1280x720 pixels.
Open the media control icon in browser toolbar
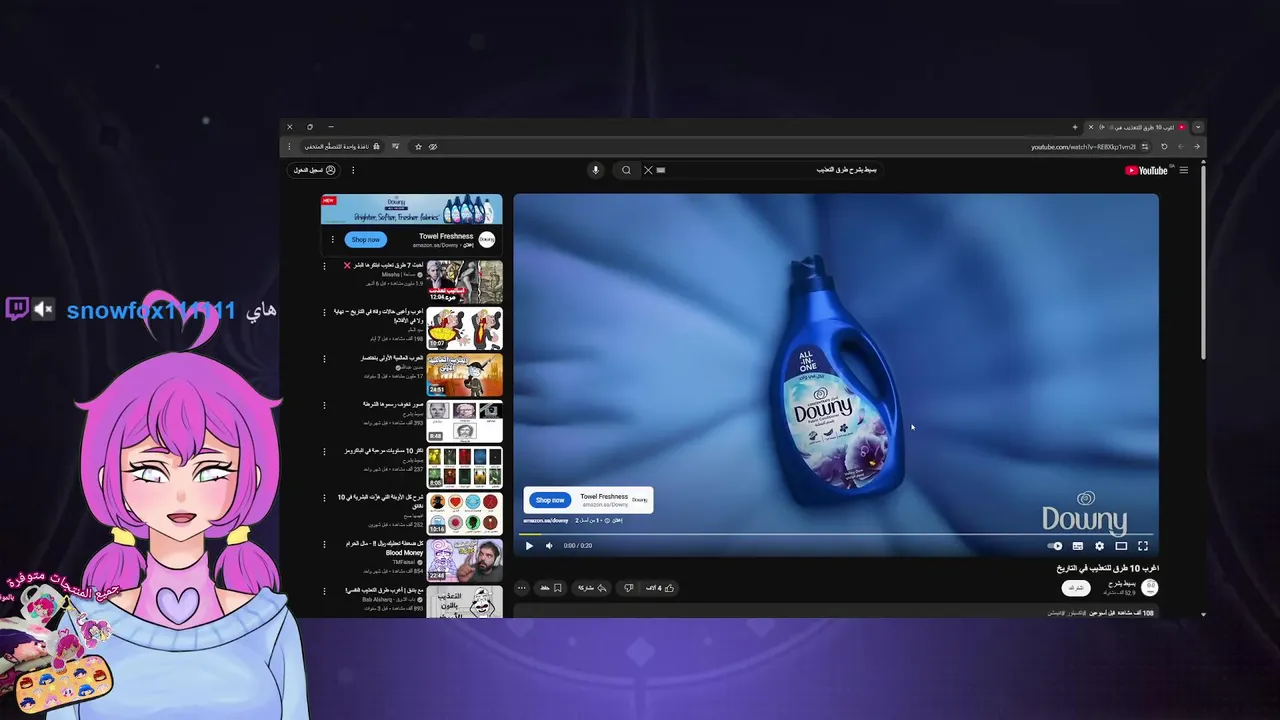click(x=396, y=147)
